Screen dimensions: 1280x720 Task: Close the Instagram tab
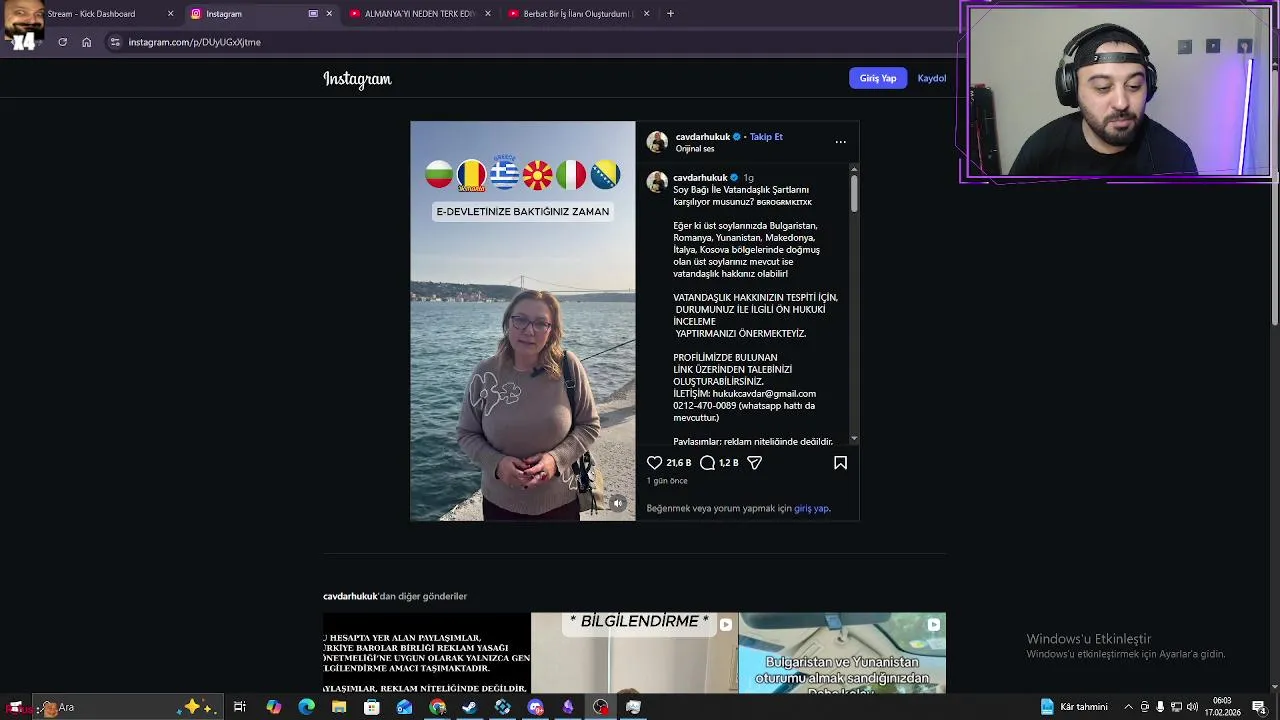pyautogui.click(x=329, y=14)
